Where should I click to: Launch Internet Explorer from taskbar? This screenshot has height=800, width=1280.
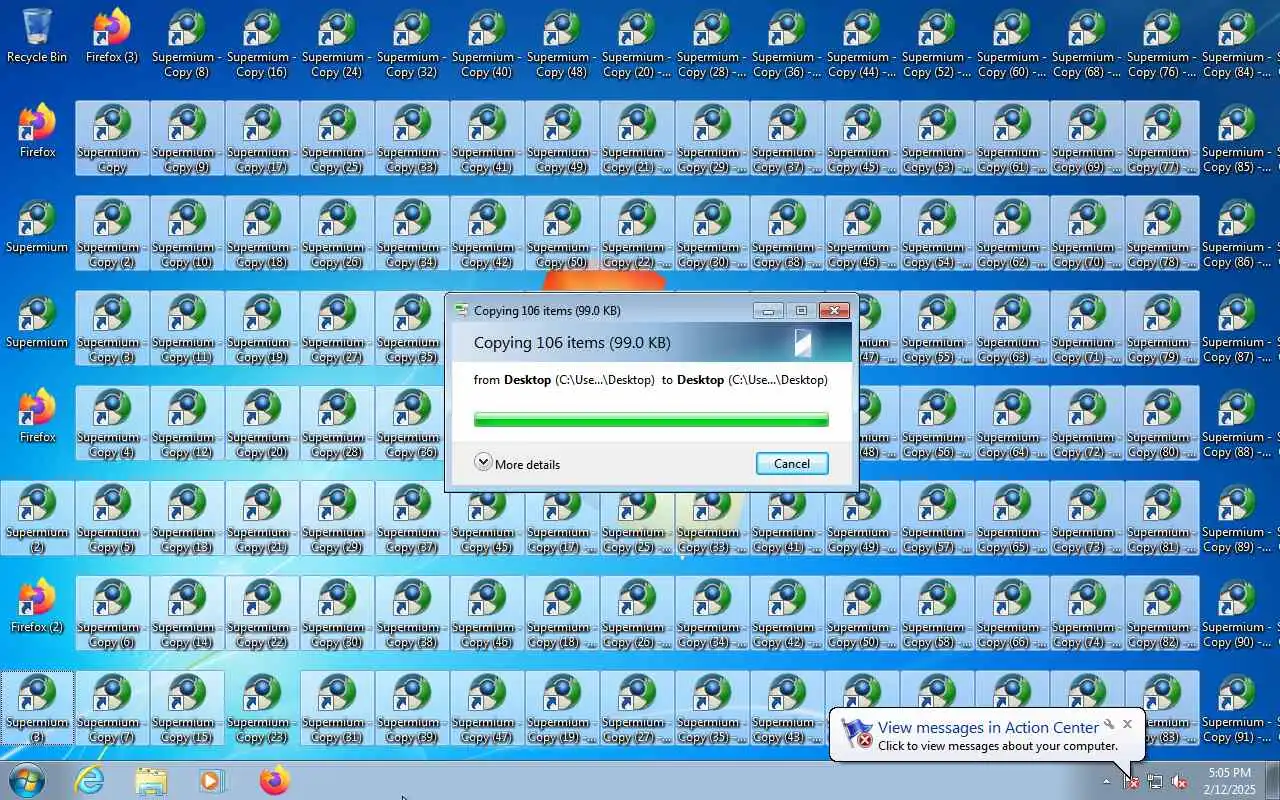(x=90, y=780)
